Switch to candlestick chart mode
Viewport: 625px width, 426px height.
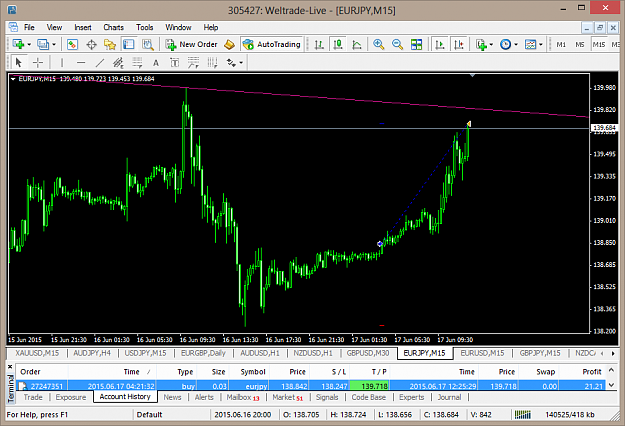pos(338,44)
